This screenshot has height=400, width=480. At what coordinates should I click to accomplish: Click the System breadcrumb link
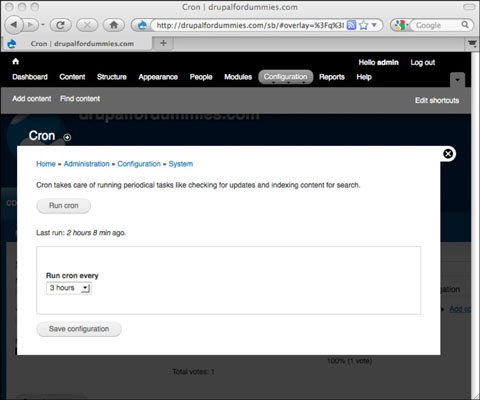[181, 164]
